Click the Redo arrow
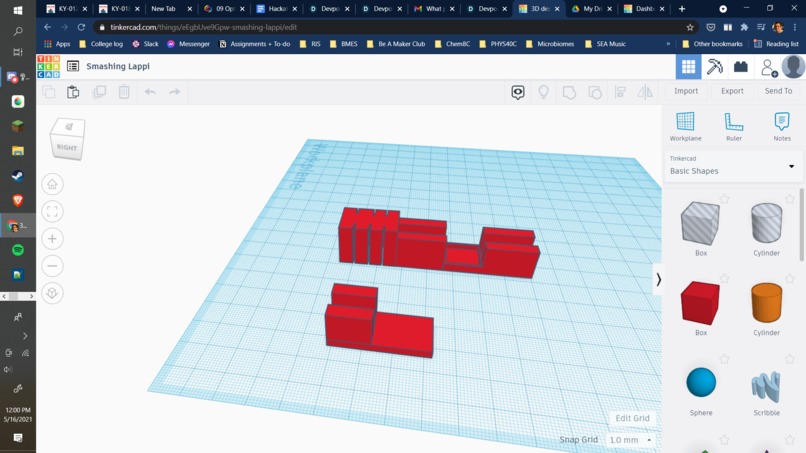The width and height of the screenshot is (806, 453). 175,92
